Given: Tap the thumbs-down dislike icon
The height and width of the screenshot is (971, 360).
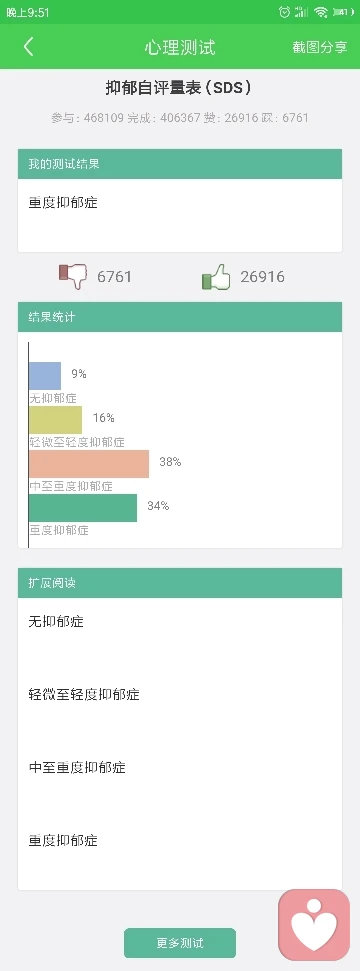Looking at the screenshot, I should (x=74, y=276).
